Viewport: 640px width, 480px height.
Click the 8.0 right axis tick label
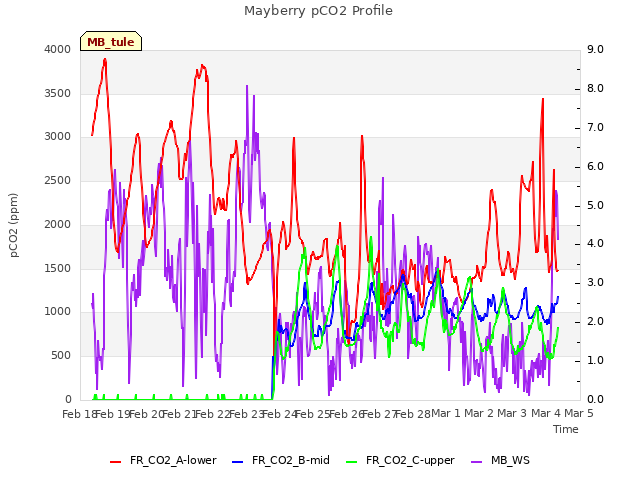point(595,89)
